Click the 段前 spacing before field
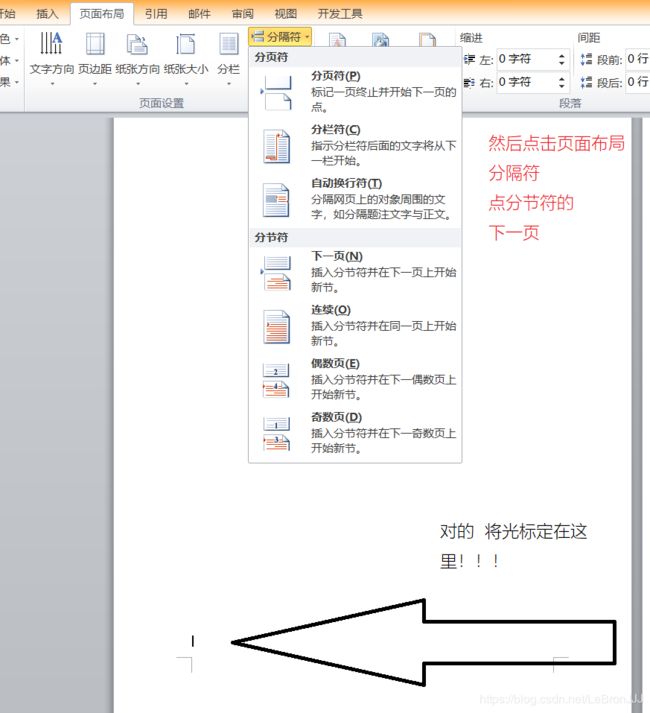Viewport: 650px width, 713px height. 638,59
